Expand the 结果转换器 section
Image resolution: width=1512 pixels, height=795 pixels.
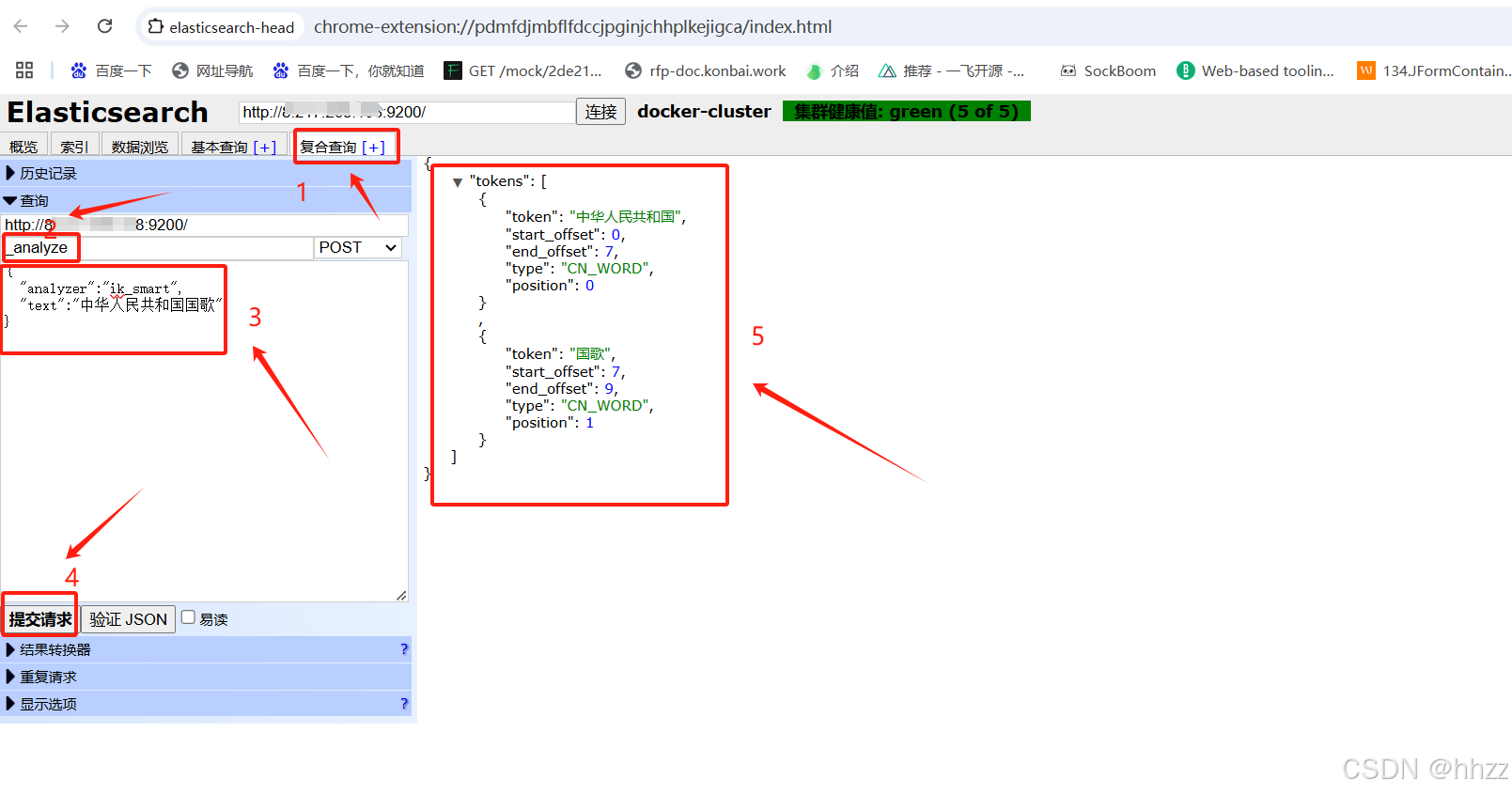(x=206, y=649)
